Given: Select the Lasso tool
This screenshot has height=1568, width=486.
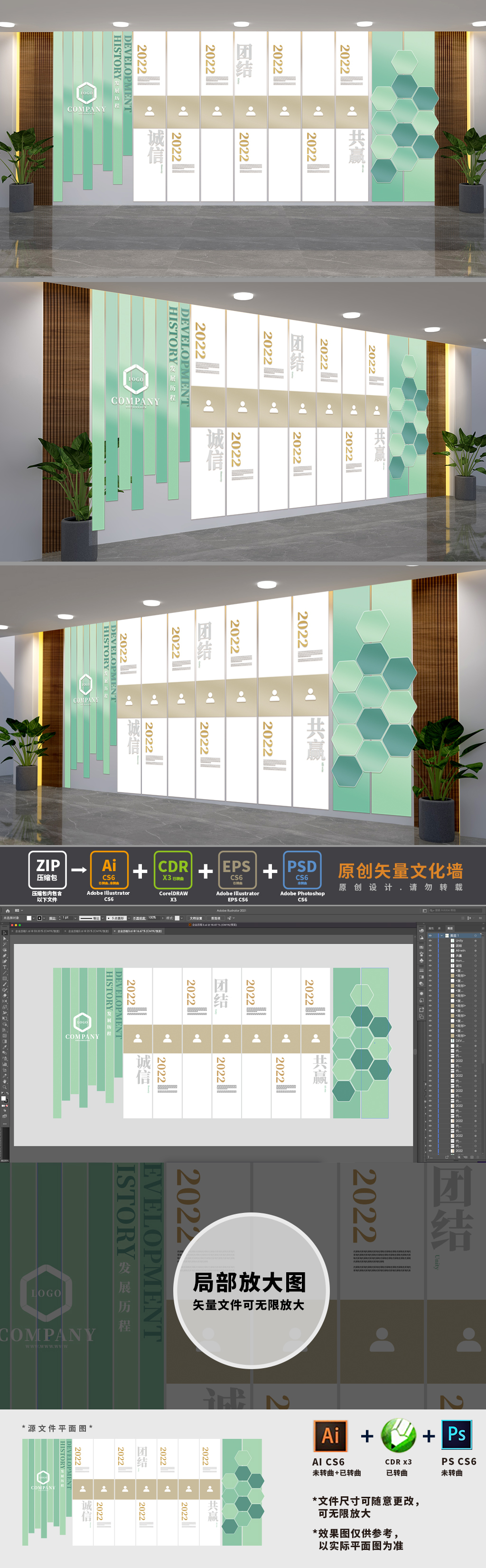Looking at the screenshot, I should [x=5, y=950].
